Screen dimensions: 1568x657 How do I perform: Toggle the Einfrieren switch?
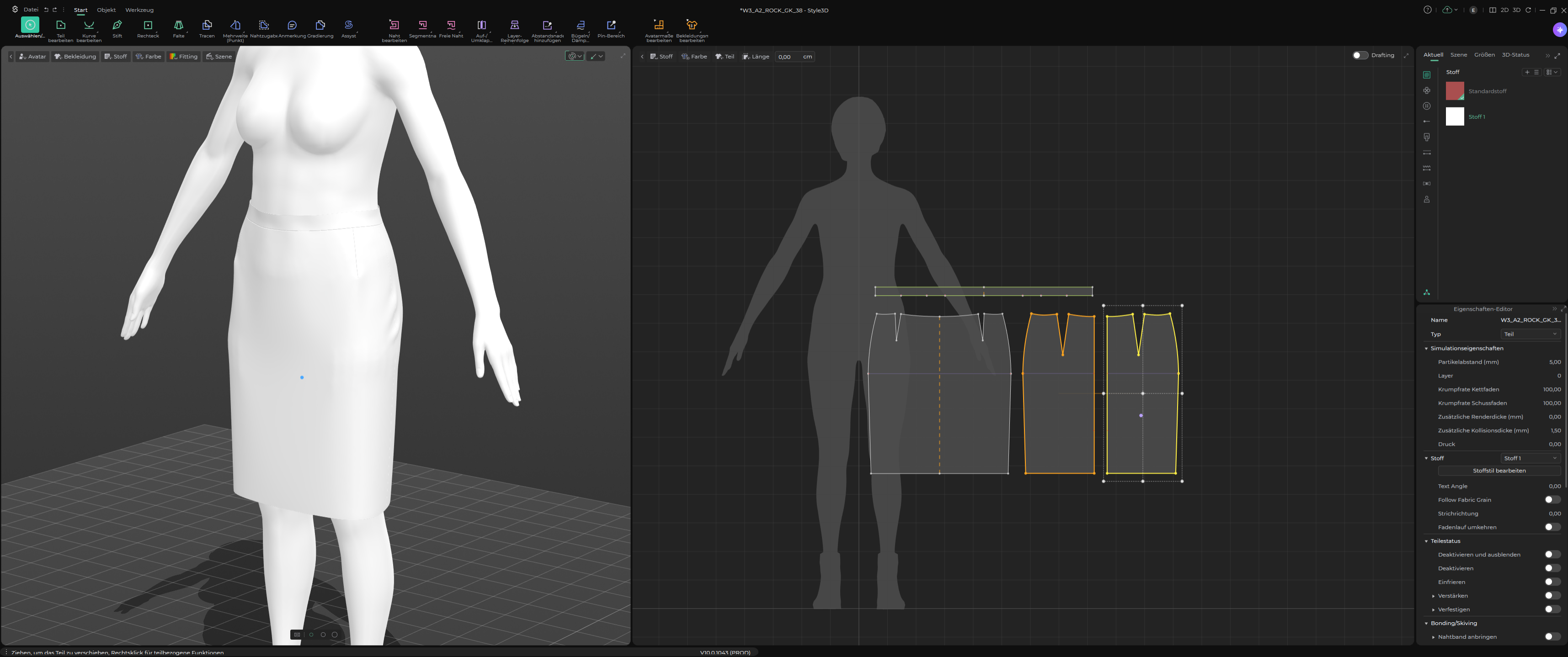click(1552, 582)
